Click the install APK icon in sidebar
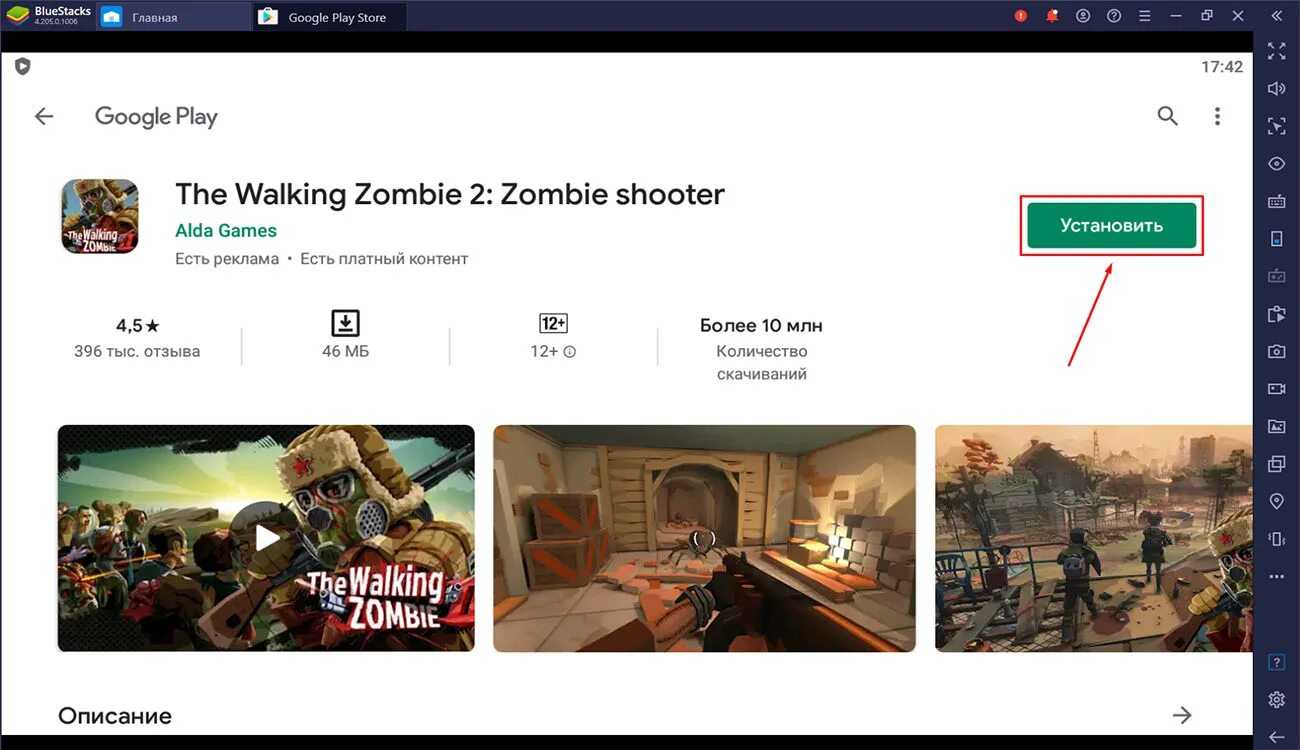The image size is (1300, 750). (1276, 314)
